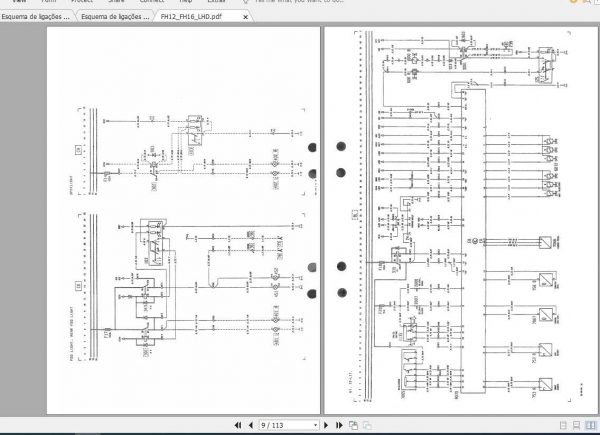This screenshot has height=435, width=600.
Task: Select the FH12_FH16_LHD.pdf tab
Action: 191,17
